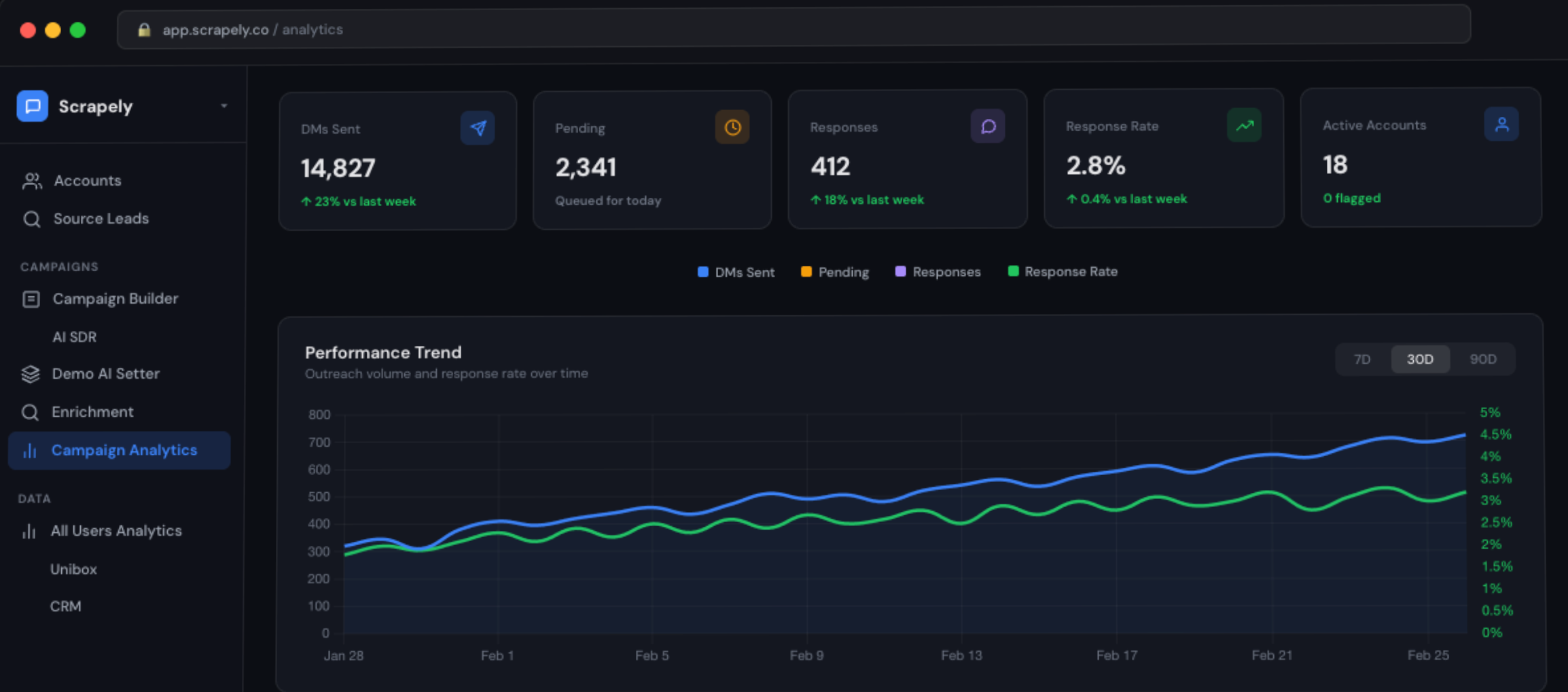1568x692 pixels.
Task: Click the stacked layers icon beside Demo AI Setter
Action: click(x=31, y=374)
